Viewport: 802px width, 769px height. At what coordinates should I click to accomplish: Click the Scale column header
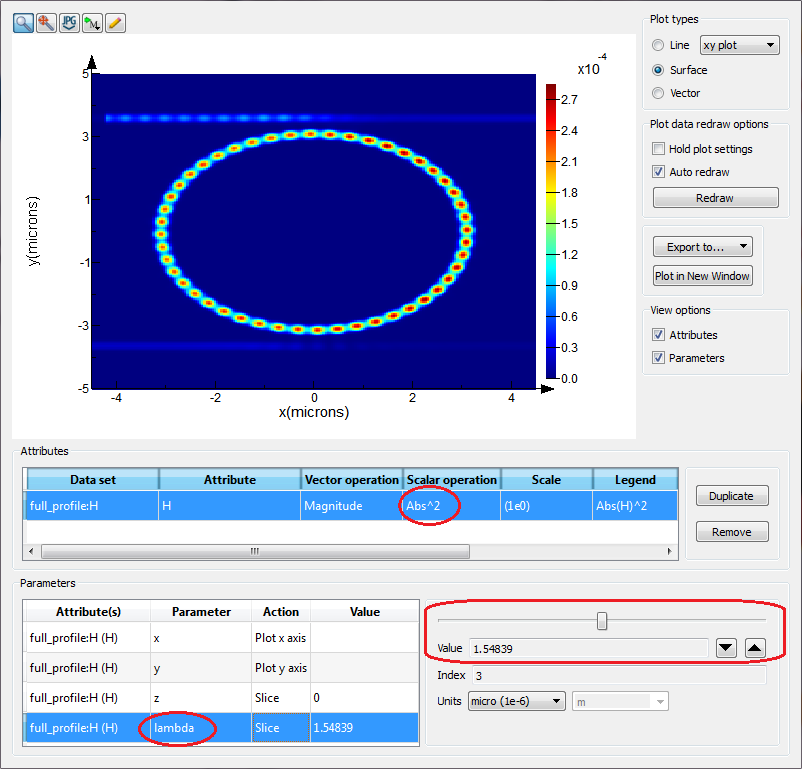pos(546,479)
